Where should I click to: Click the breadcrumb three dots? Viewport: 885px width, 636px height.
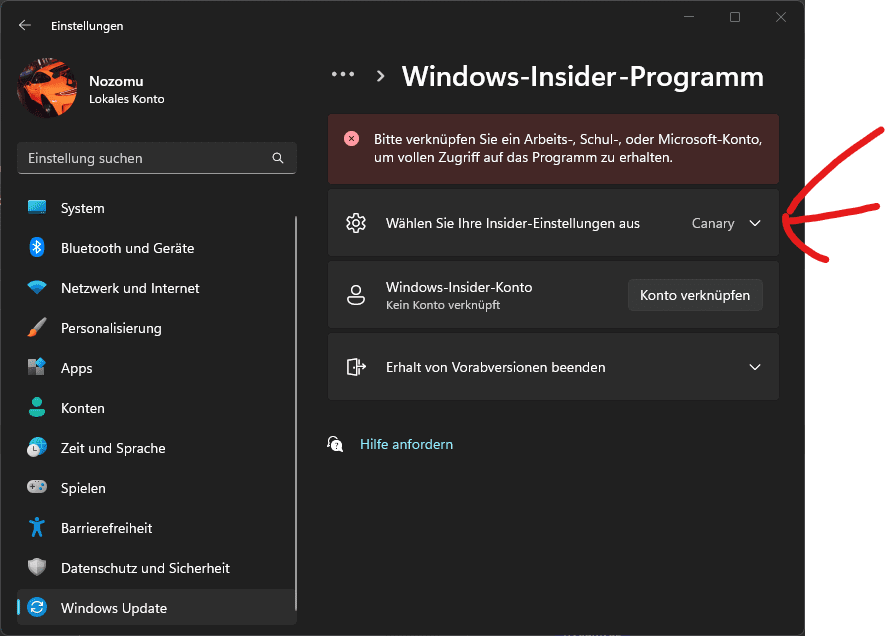(x=343, y=74)
